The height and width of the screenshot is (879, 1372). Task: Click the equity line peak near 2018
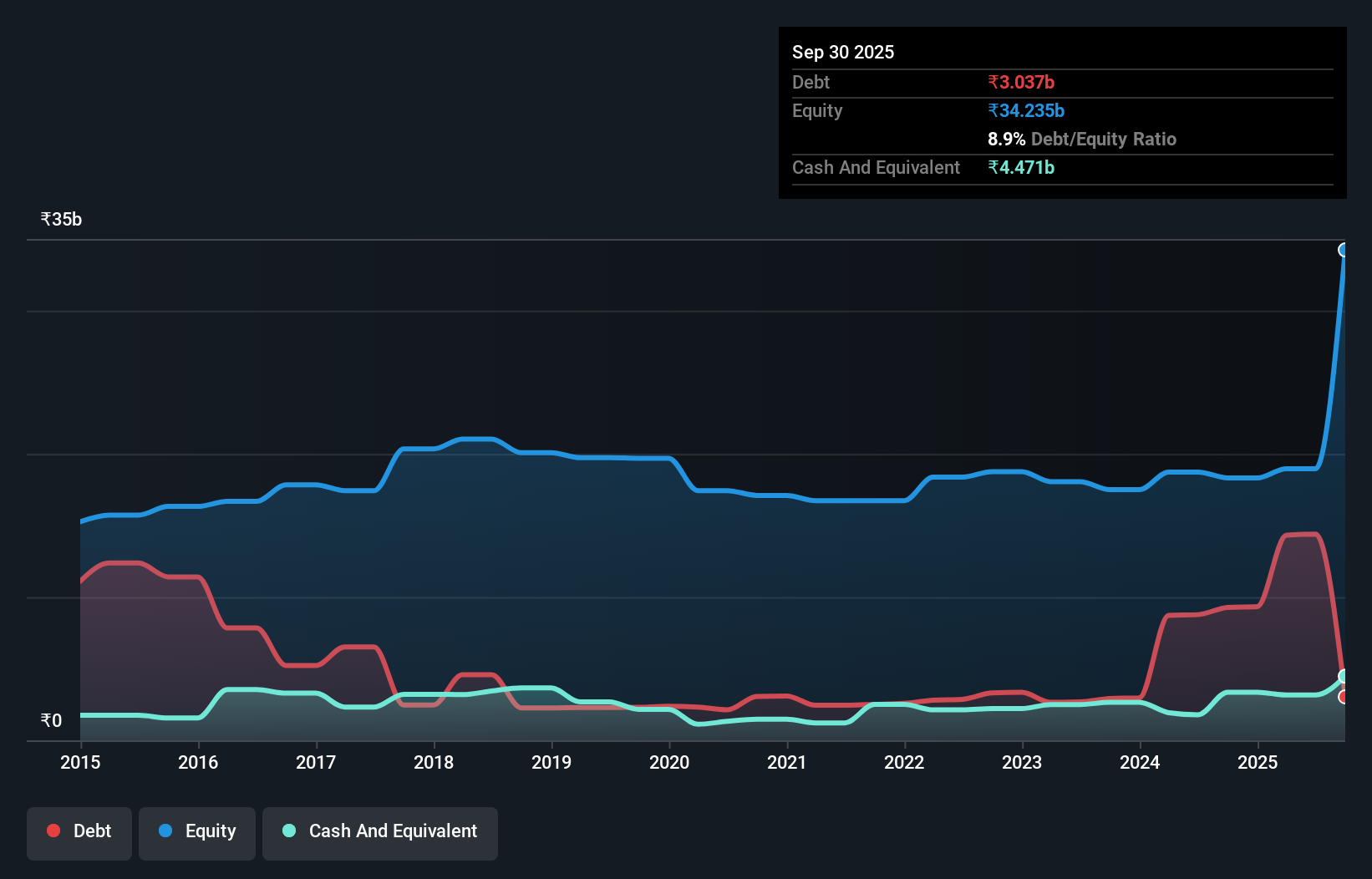click(476, 439)
